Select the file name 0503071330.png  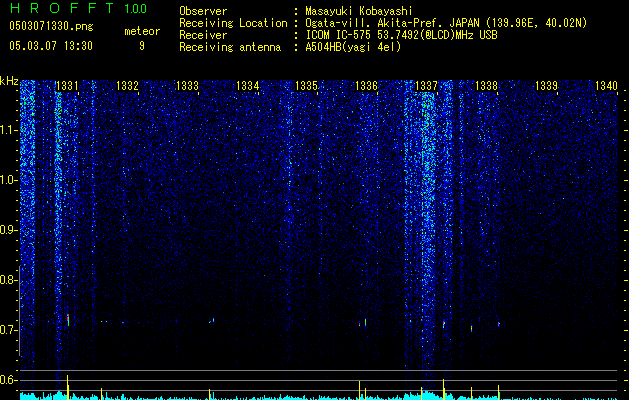(x=51, y=27)
